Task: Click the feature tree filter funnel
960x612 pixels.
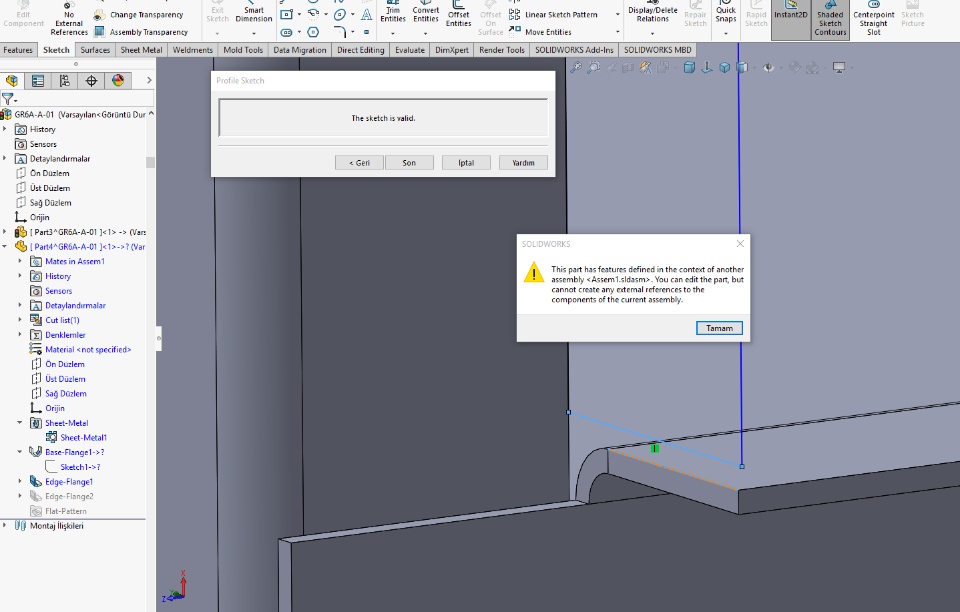Action: [x=7, y=99]
